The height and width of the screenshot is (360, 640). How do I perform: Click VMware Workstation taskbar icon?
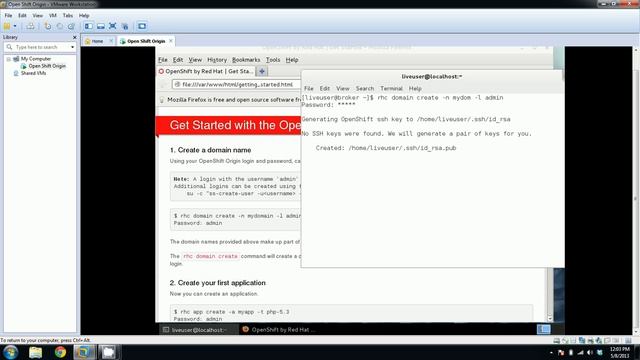[x=84, y=352]
